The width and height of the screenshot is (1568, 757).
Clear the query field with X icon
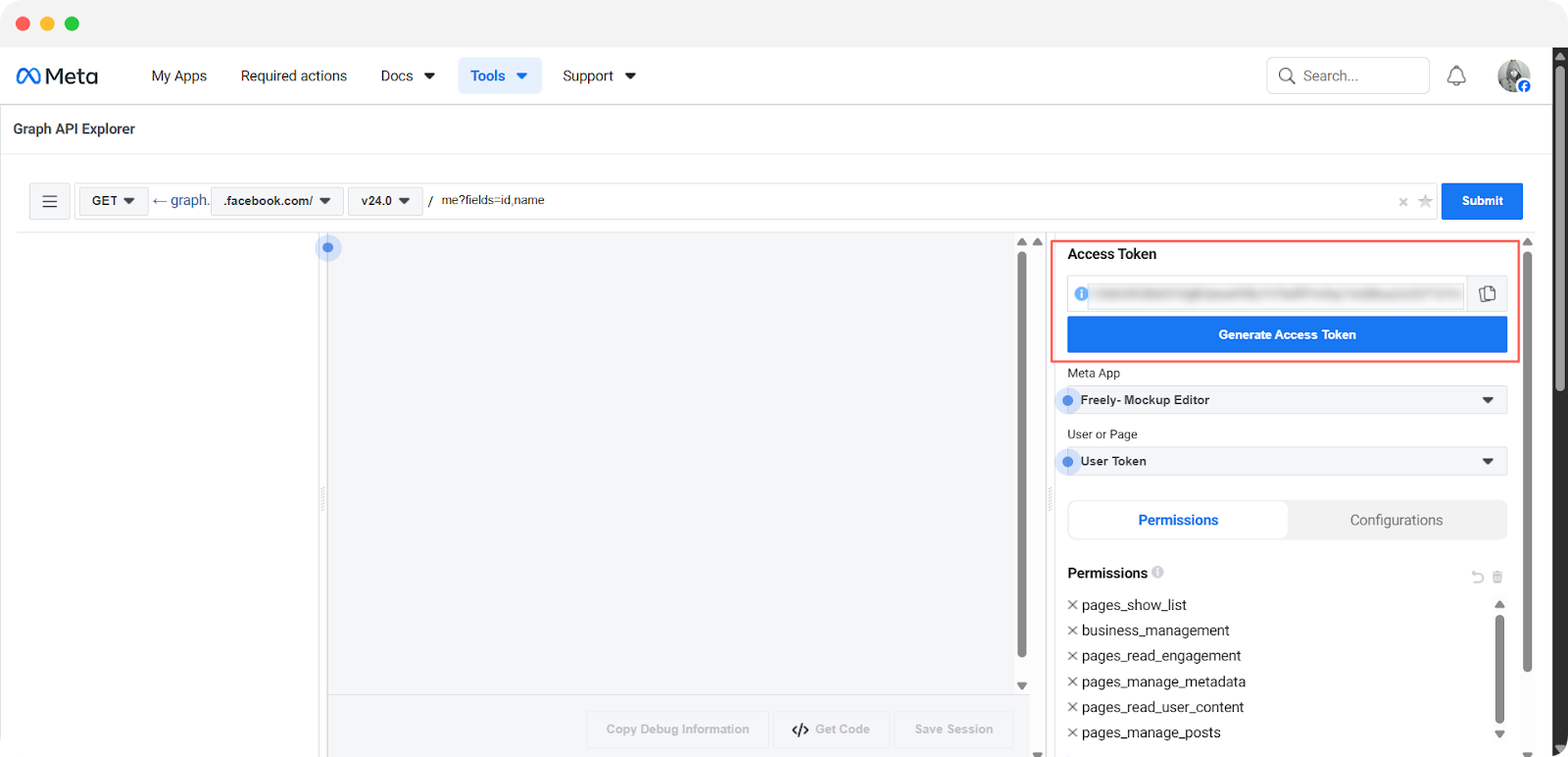(x=1403, y=202)
